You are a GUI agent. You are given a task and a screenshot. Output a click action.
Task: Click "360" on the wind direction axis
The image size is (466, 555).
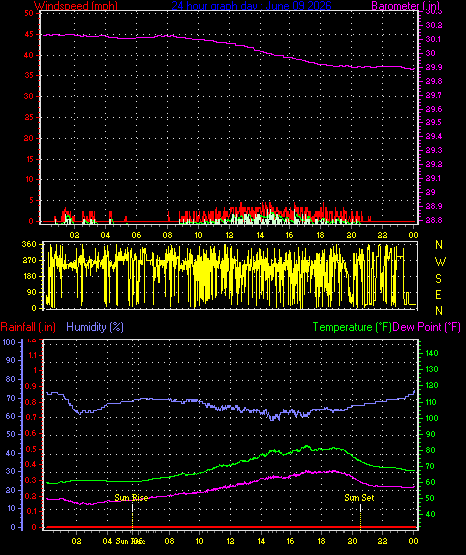click(29, 244)
